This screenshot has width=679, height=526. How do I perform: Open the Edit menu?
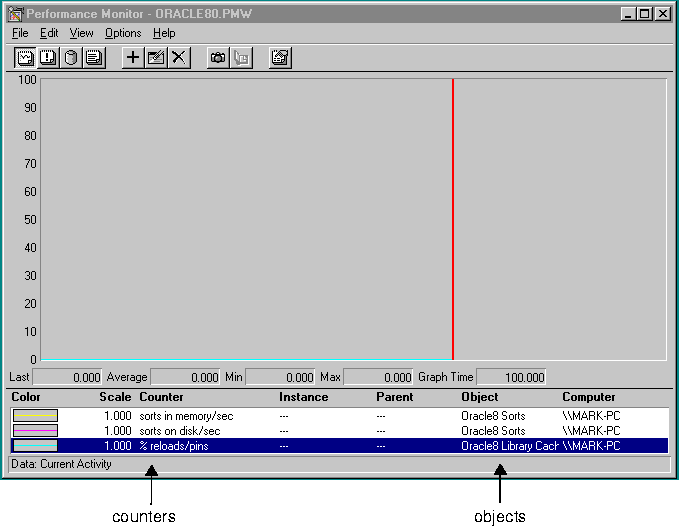[x=49, y=33]
